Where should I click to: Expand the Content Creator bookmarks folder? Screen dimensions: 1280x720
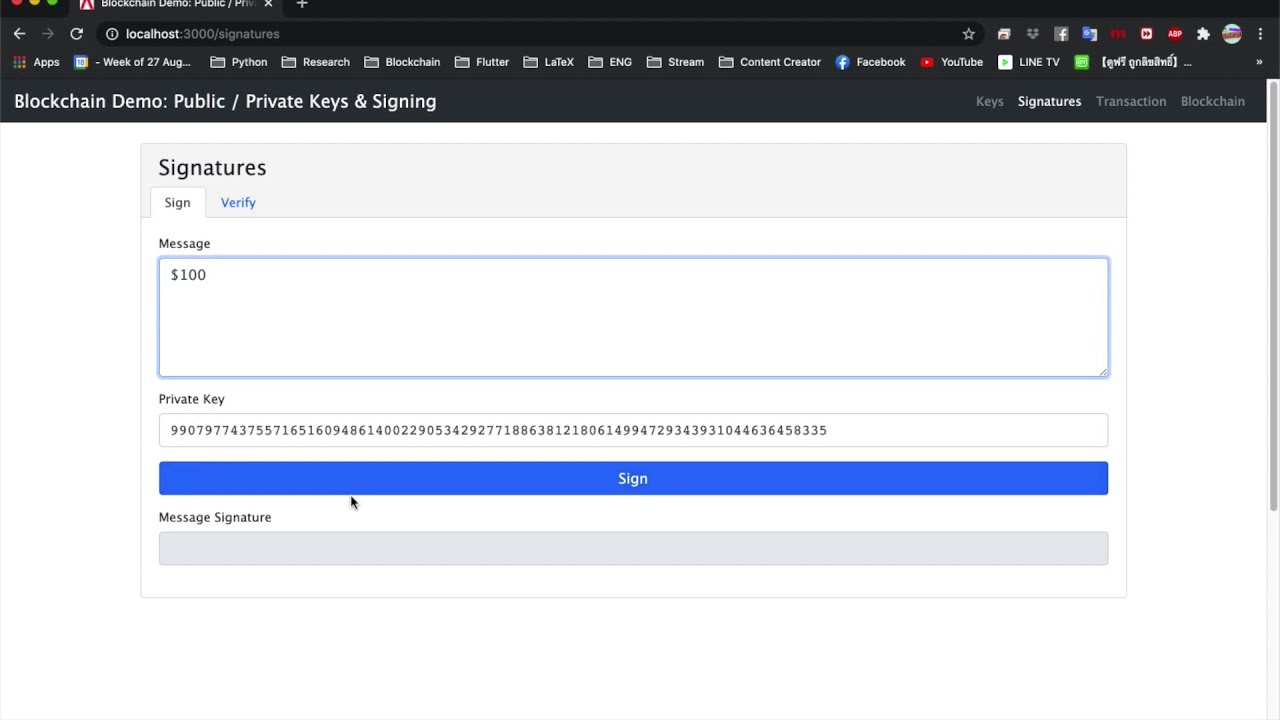(x=770, y=62)
